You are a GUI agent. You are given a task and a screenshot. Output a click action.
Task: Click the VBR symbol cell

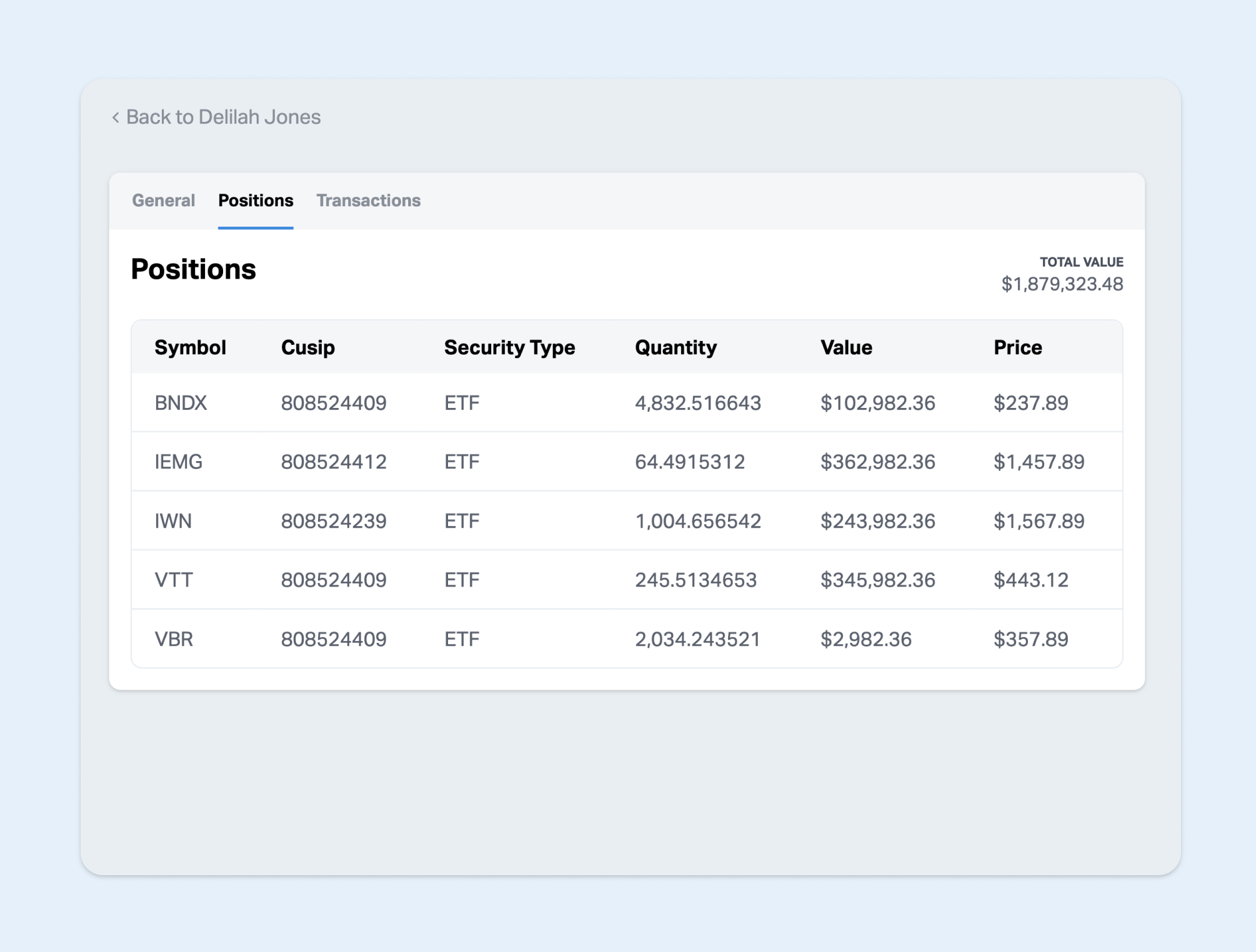(174, 639)
